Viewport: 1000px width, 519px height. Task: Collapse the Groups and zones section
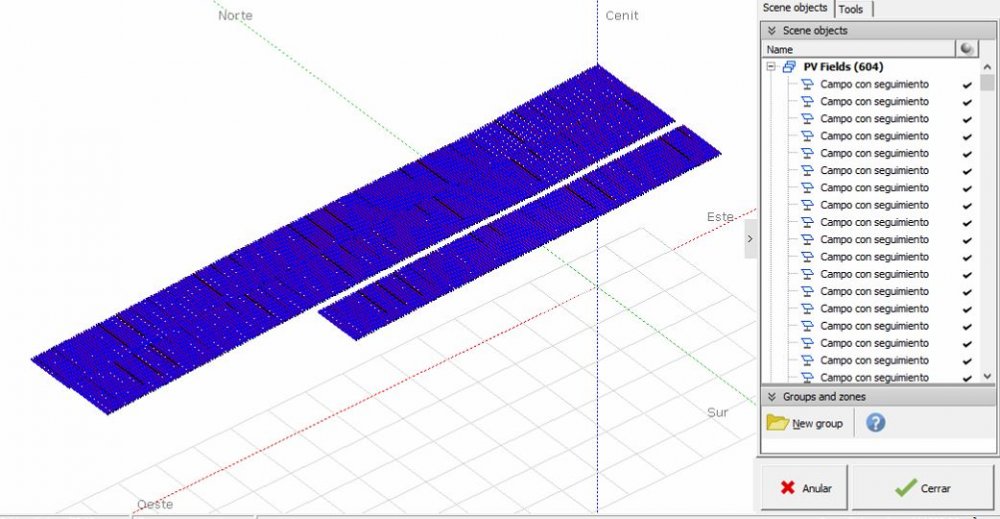tap(771, 397)
